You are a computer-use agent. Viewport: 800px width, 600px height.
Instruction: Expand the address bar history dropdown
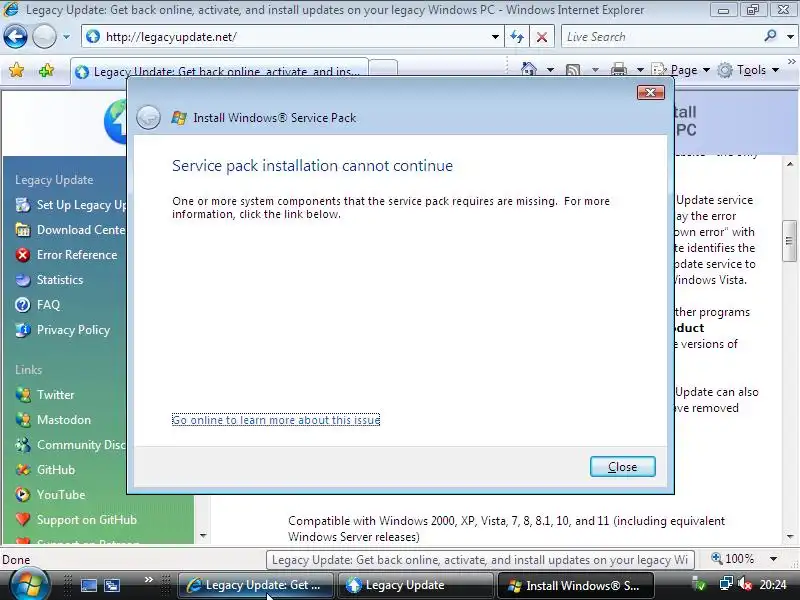495,37
